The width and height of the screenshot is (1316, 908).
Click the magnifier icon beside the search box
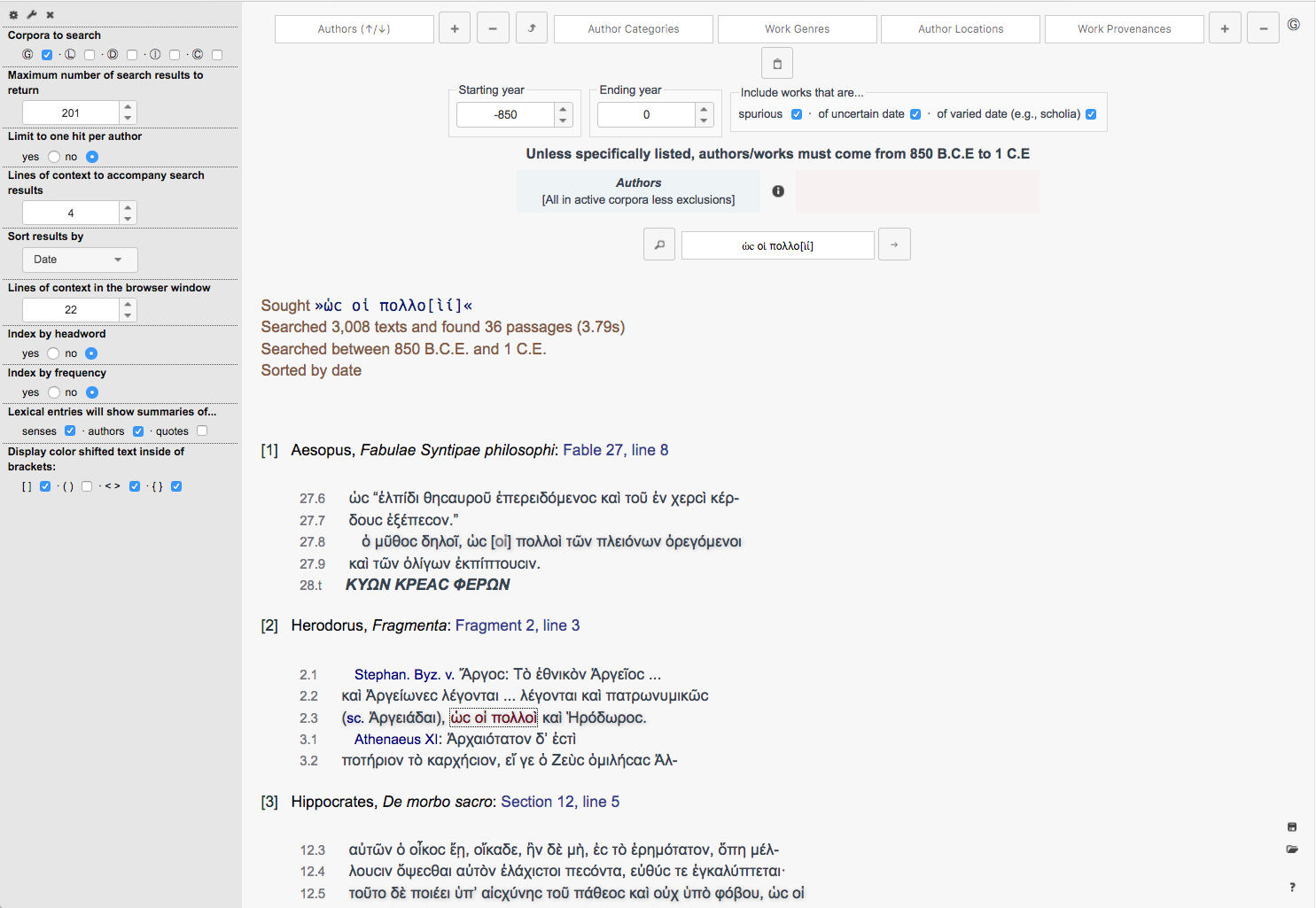coord(659,245)
